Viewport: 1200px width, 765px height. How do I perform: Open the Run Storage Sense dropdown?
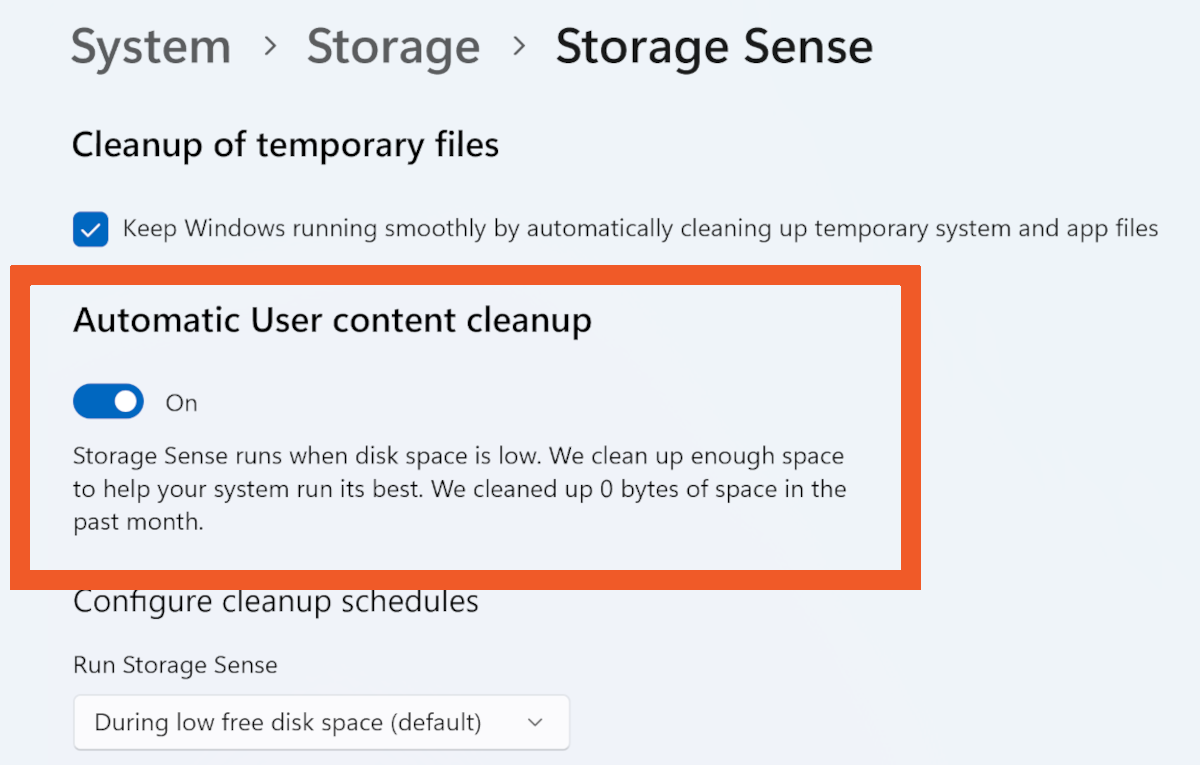tap(321, 722)
